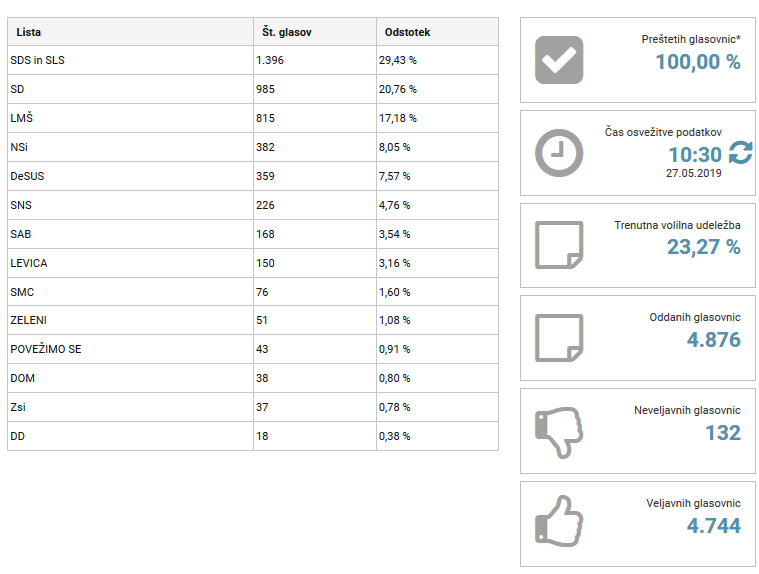Click the paper icon beside Trenutna volilna udeležba
759x574 pixels.
pyautogui.click(x=559, y=245)
